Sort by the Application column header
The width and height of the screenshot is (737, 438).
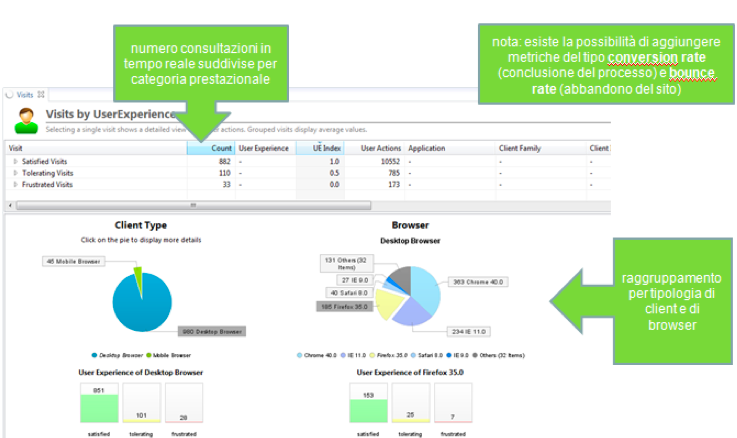tap(450, 148)
